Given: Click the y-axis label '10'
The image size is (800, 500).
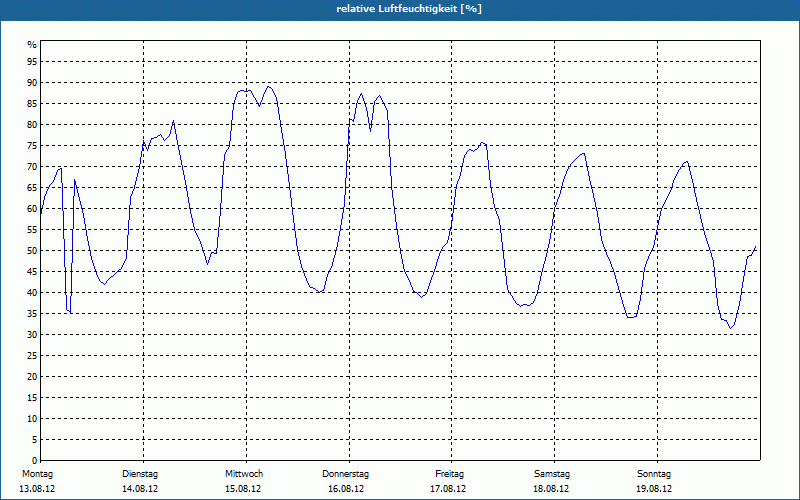Looking at the screenshot, I should (32, 418).
